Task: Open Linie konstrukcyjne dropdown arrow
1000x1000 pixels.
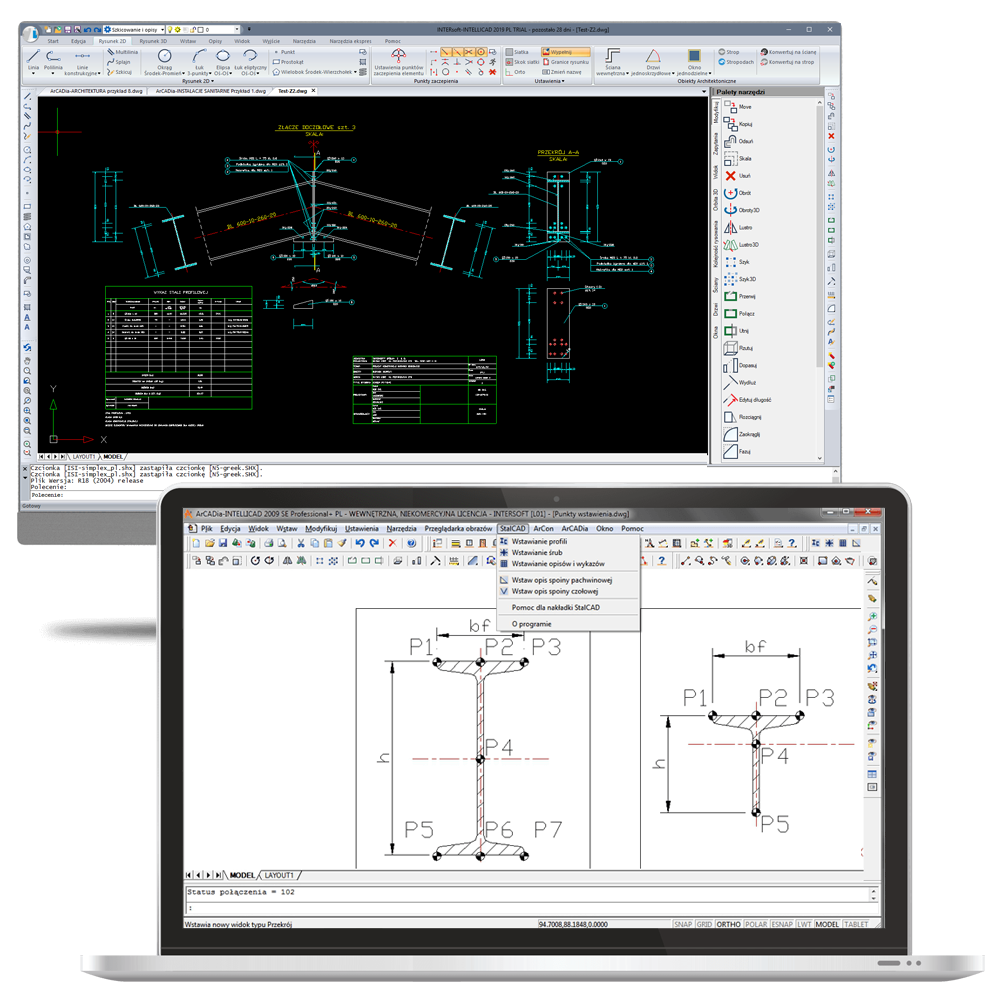Action: point(99,73)
